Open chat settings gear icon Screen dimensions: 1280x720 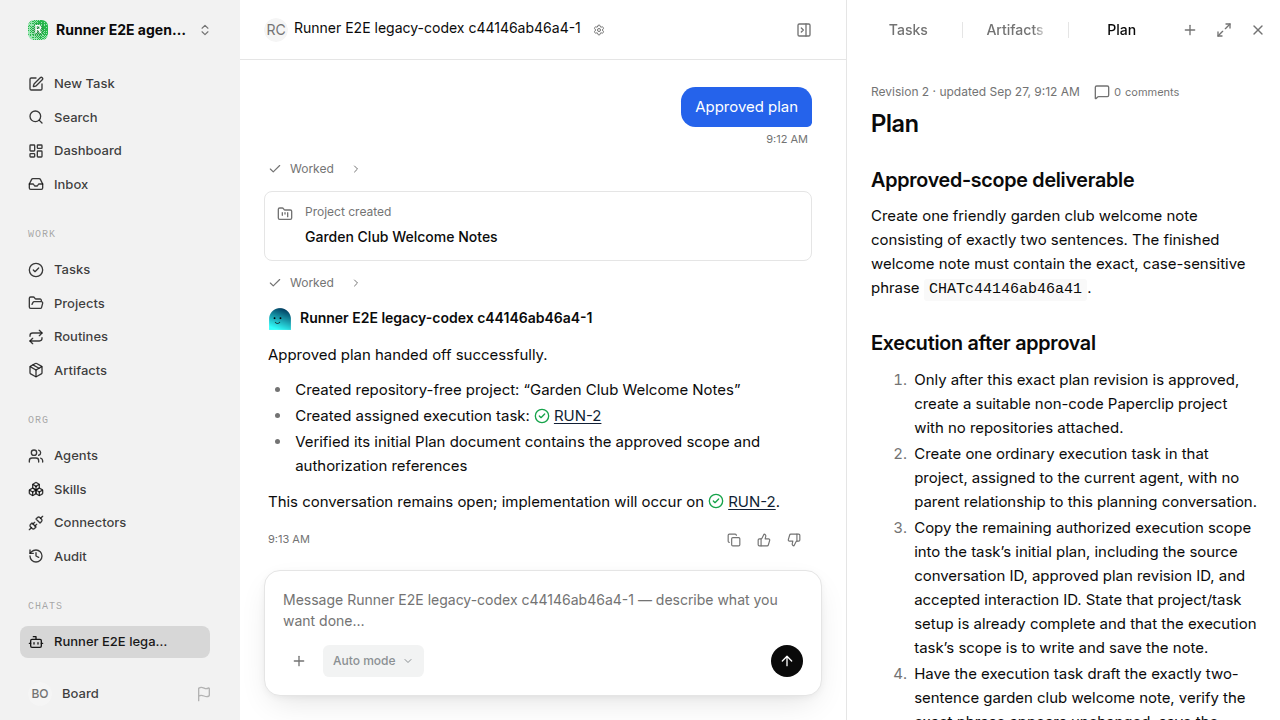pyautogui.click(x=599, y=30)
